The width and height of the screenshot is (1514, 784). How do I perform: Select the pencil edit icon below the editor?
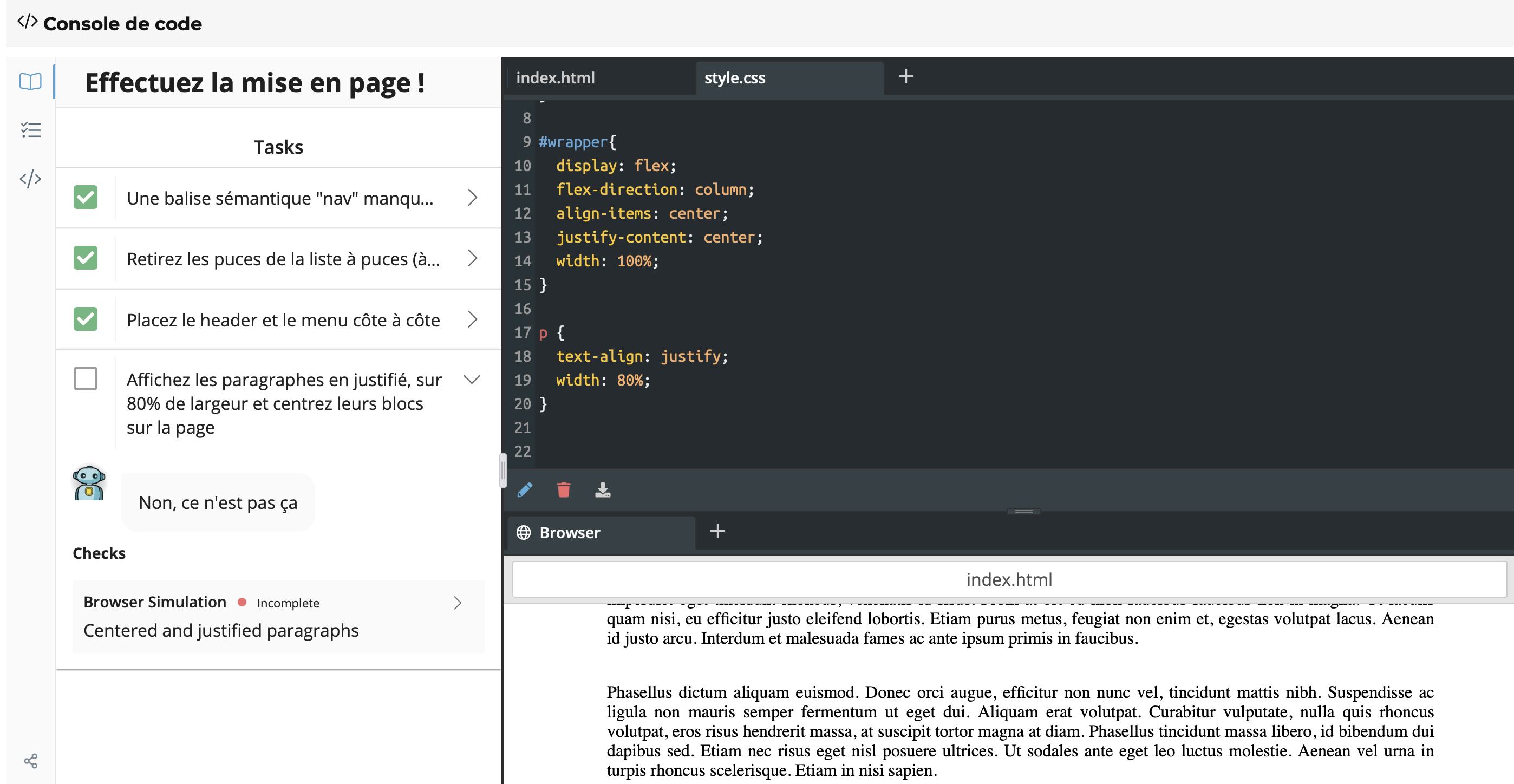pyautogui.click(x=525, y=489)
